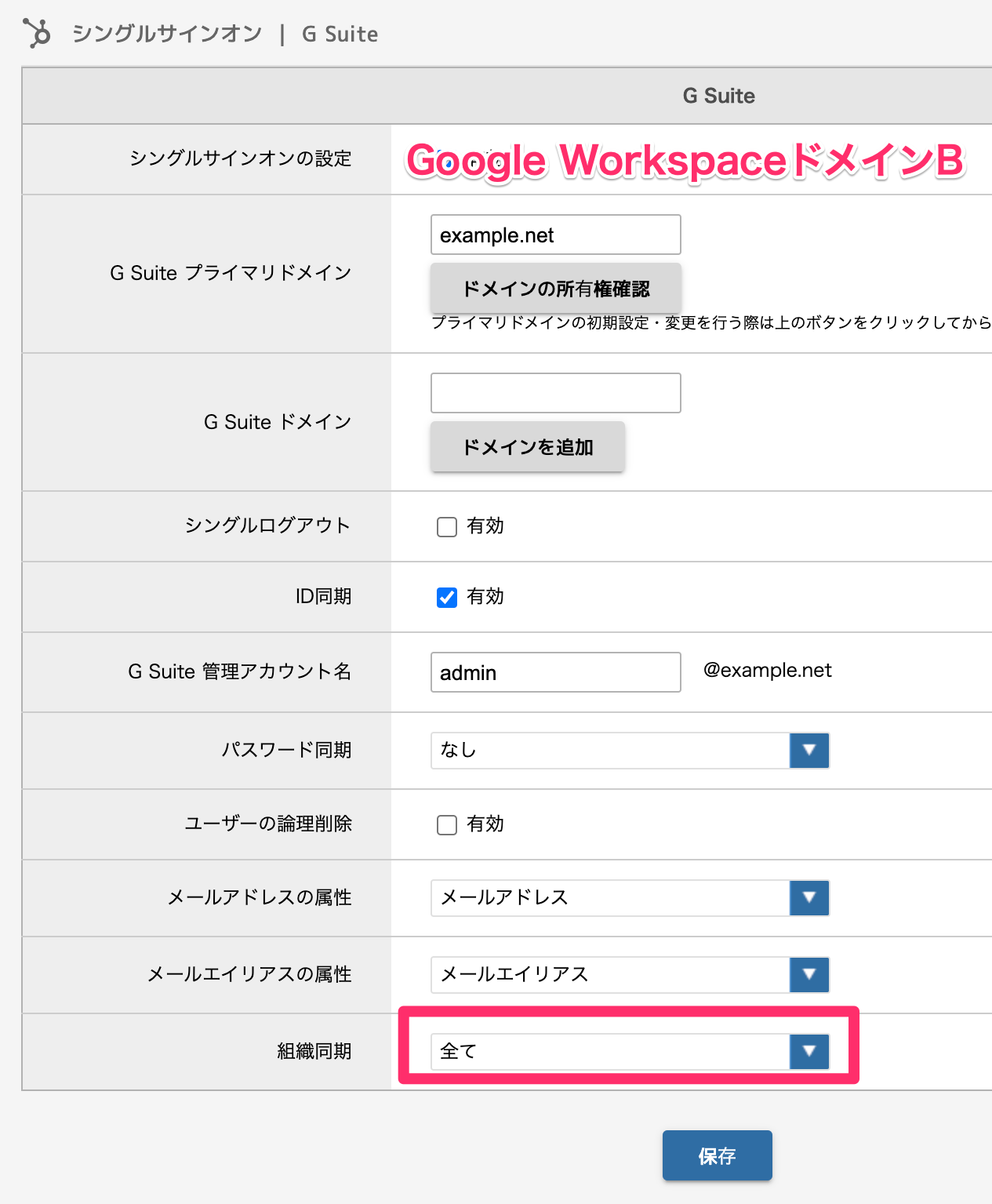The image size is (992, 1204).
Task: Click the プライマリドメインの初期設定 help text
Action: click(x=711, y=322)
